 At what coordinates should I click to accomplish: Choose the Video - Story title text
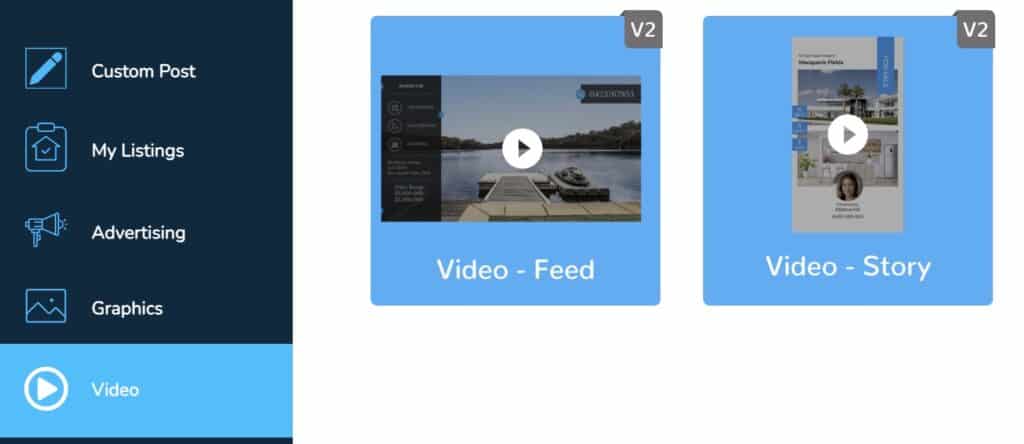pos(848,266)
